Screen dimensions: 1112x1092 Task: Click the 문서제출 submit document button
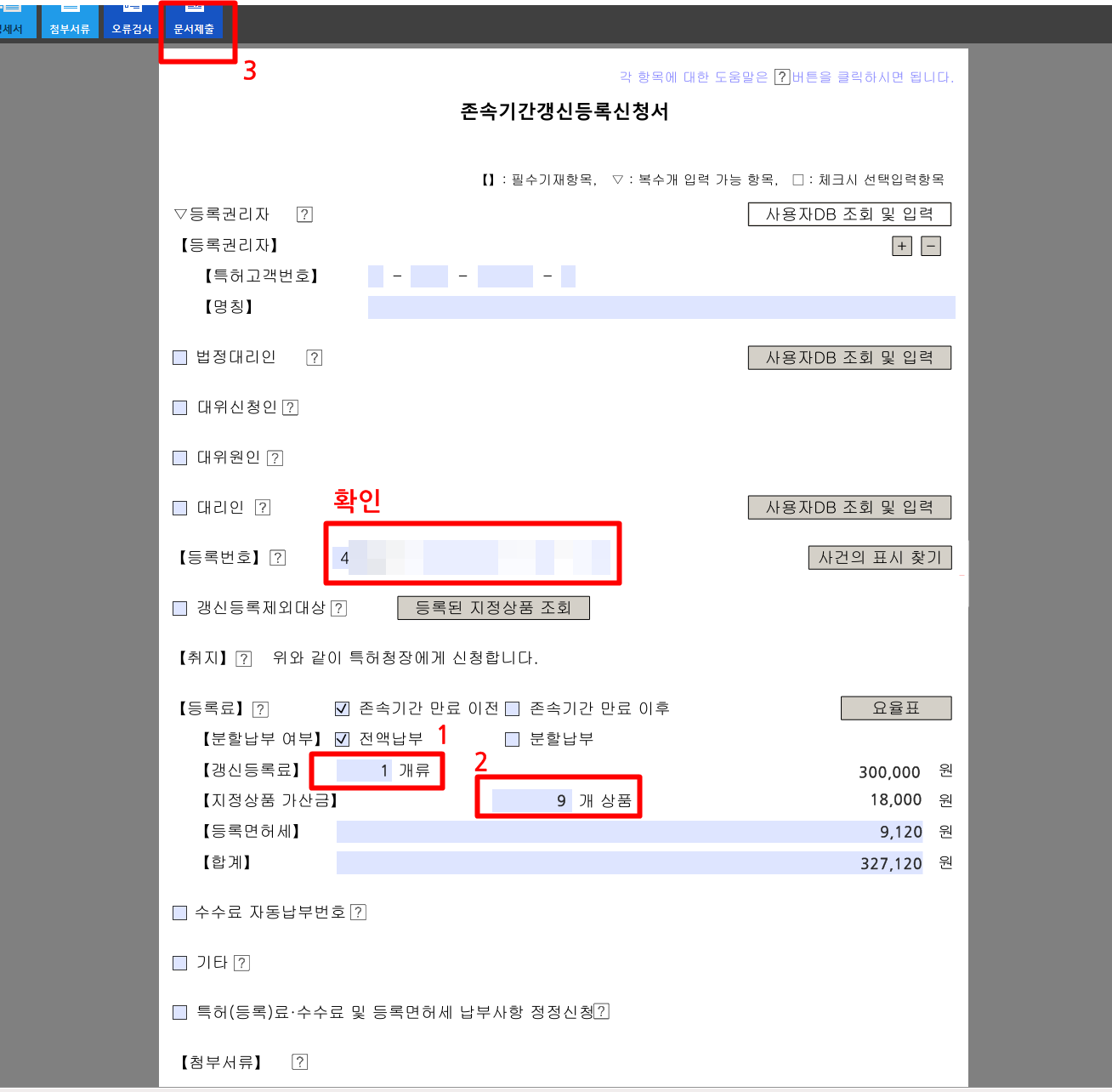[x=194, y=21]
